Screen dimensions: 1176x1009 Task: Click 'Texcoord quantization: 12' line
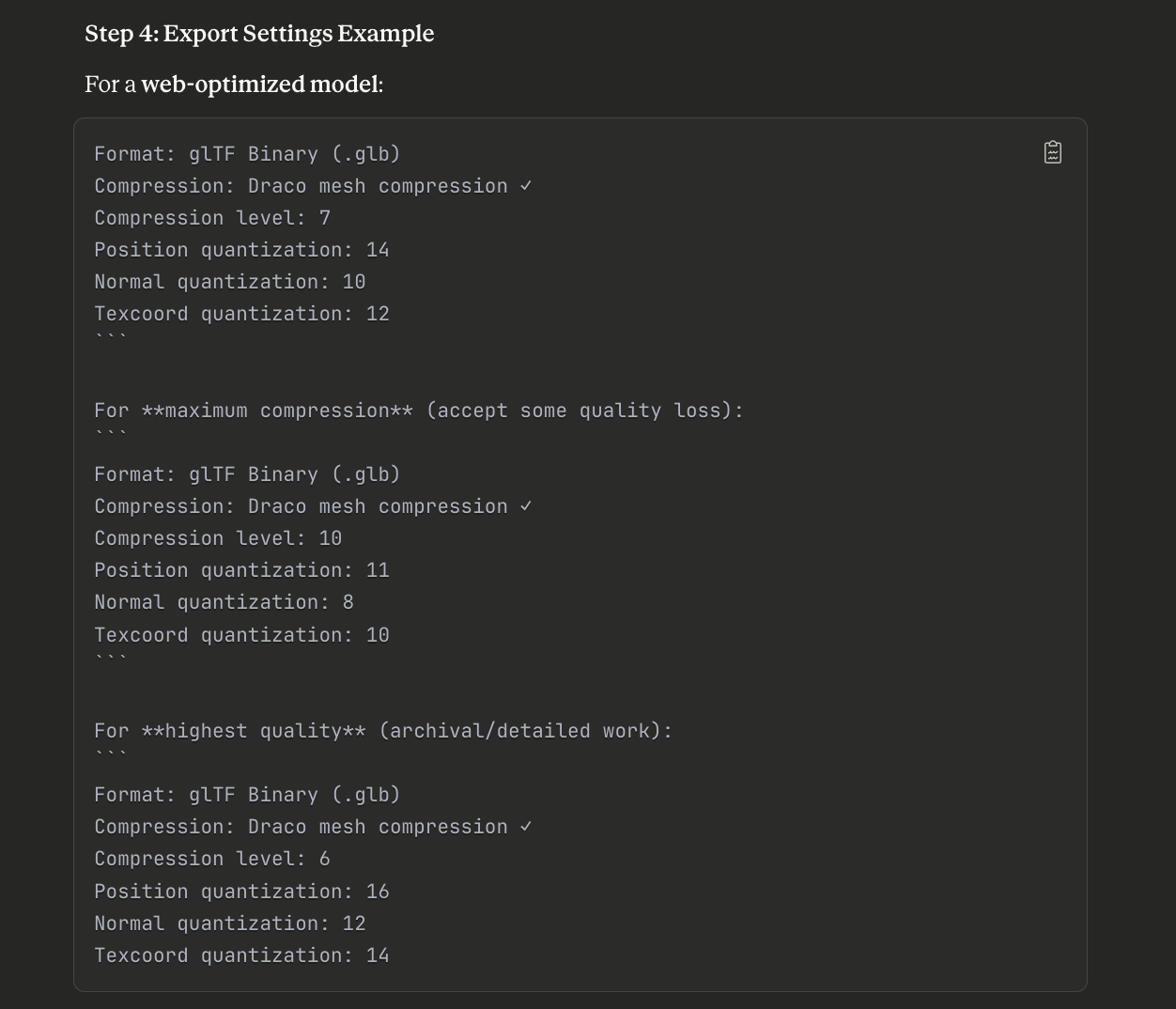pos(241,314)
